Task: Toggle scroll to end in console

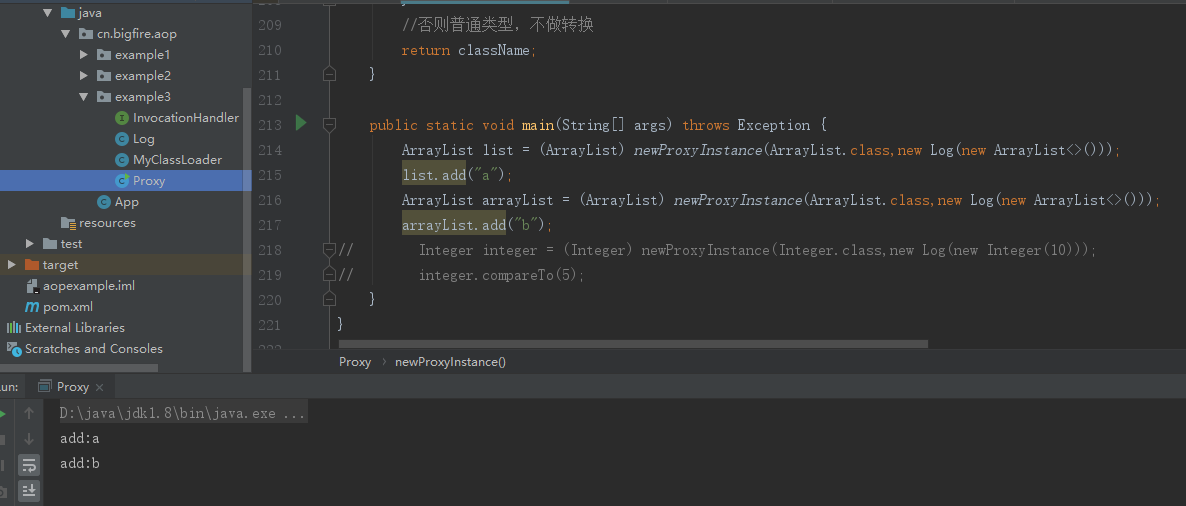Action: tap(29, 490)
